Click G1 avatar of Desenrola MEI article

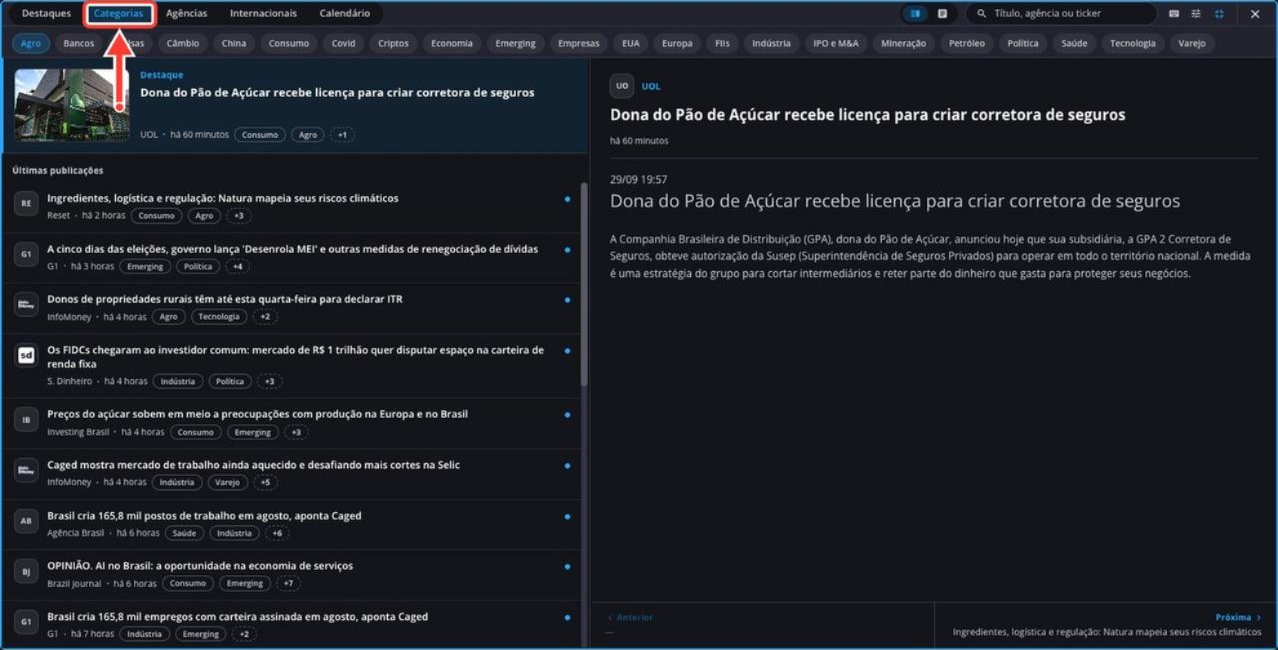pyautogui.click(x=26, y=254)
